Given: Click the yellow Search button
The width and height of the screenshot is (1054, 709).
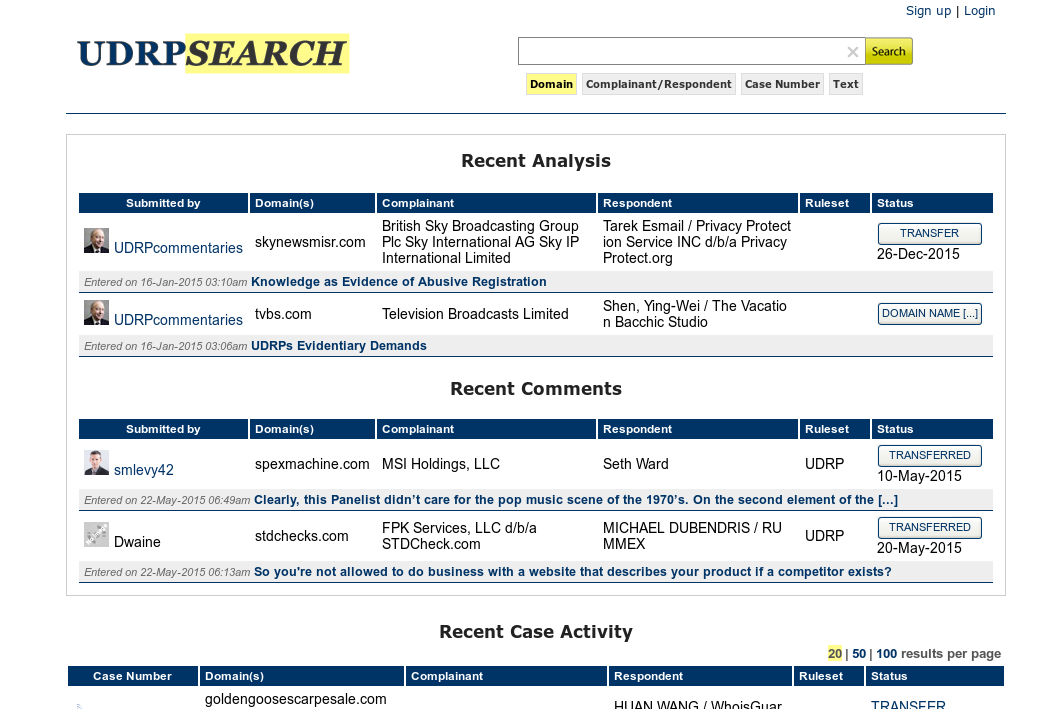Looking at the screenshot, I should (888, 52).
